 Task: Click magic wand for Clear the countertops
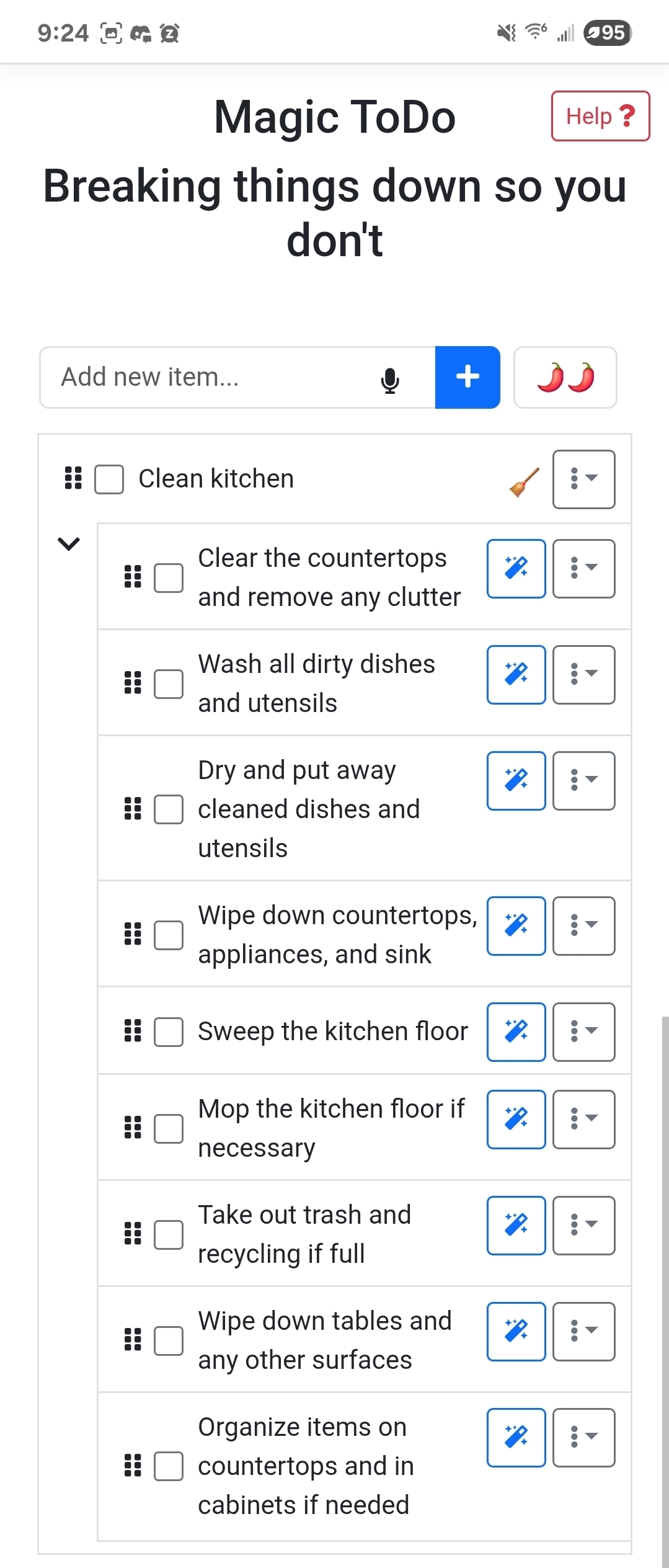pyautogui.click(x=516, y=568)
